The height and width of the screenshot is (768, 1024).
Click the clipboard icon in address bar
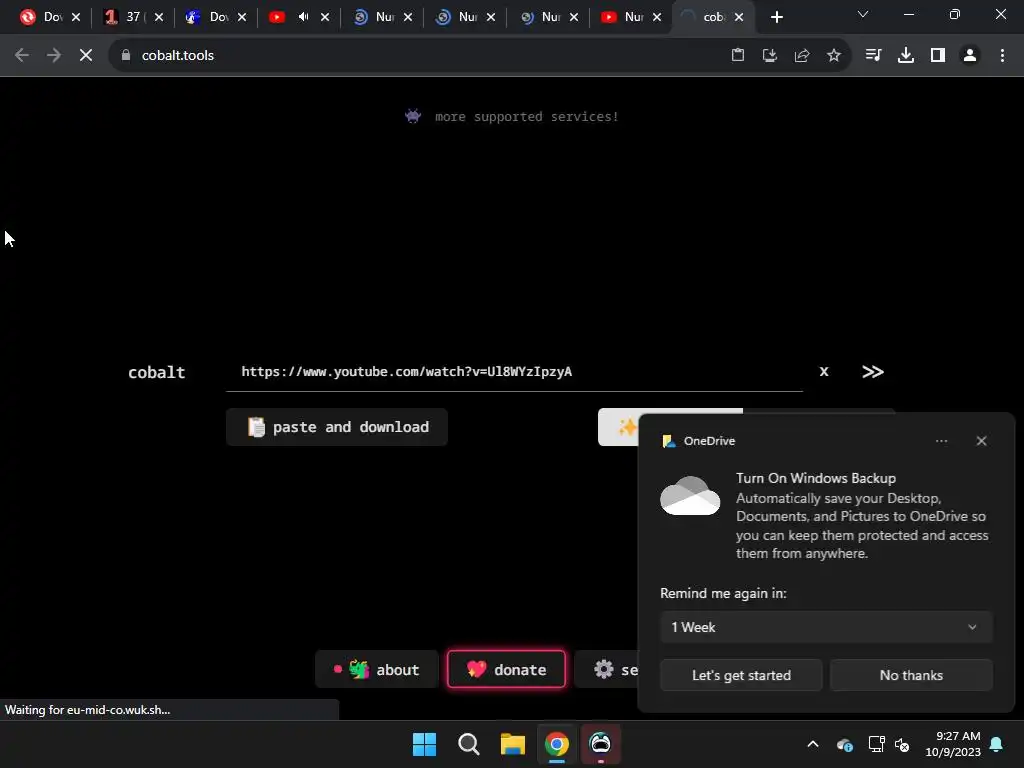(738, 56)
